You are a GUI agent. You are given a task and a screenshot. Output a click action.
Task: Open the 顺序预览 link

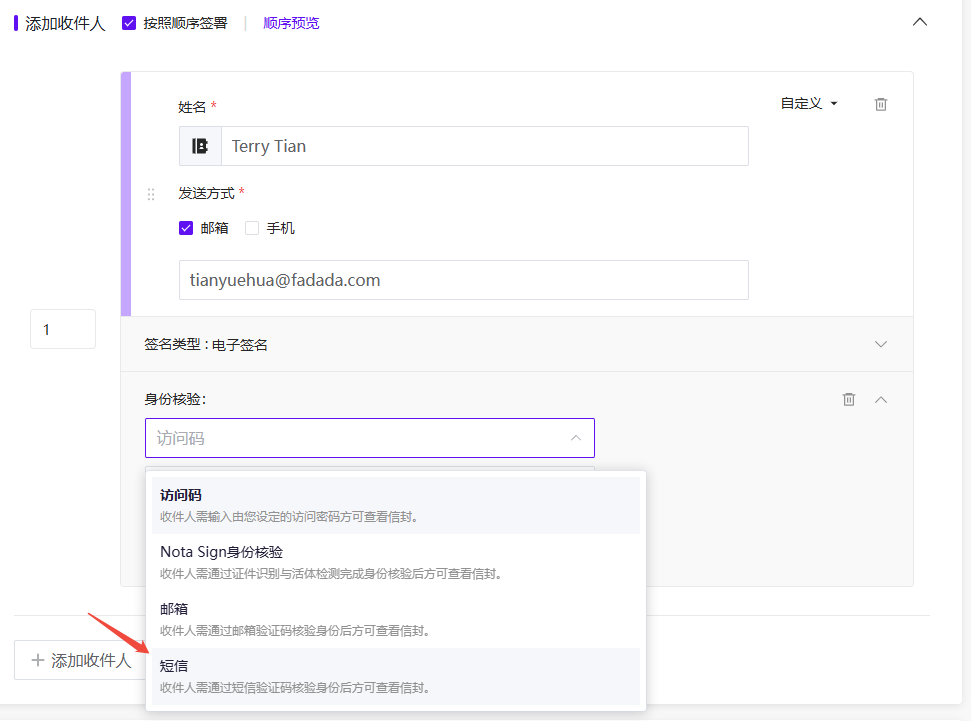(291, 24)
